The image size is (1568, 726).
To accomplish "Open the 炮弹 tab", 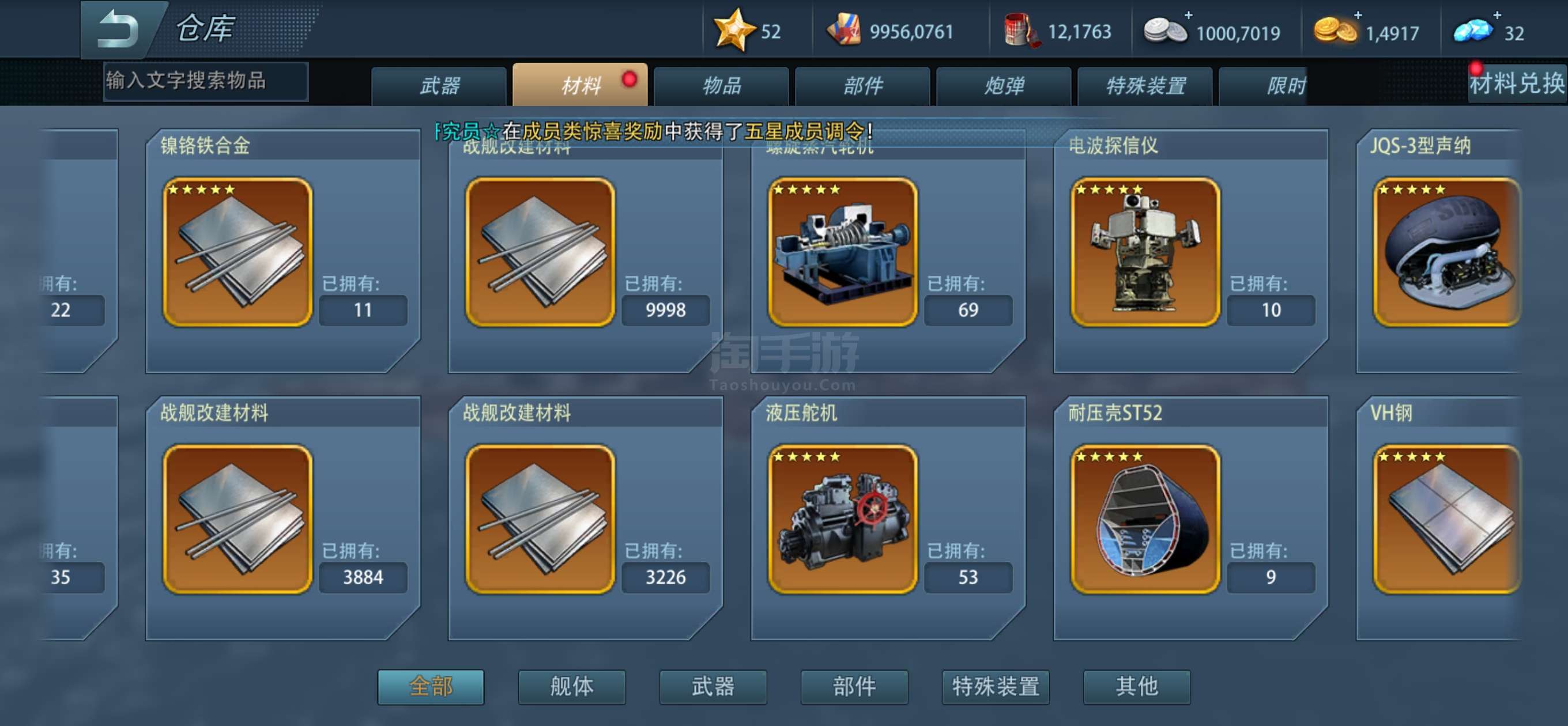I will pyautogui.click(x=1004, y=86).
